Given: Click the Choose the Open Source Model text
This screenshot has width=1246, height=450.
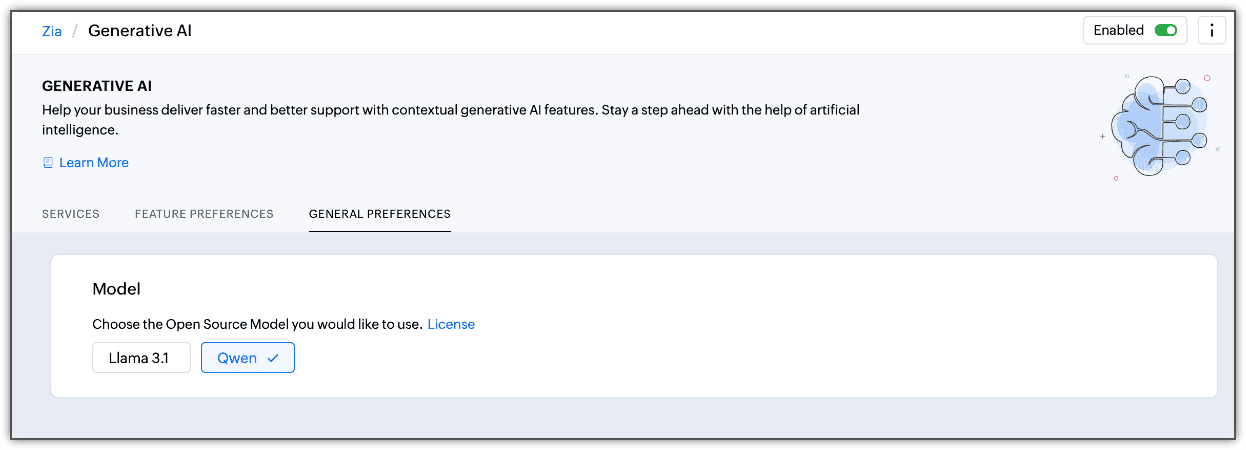Looking at the screenshot, I should click(256, 324).
